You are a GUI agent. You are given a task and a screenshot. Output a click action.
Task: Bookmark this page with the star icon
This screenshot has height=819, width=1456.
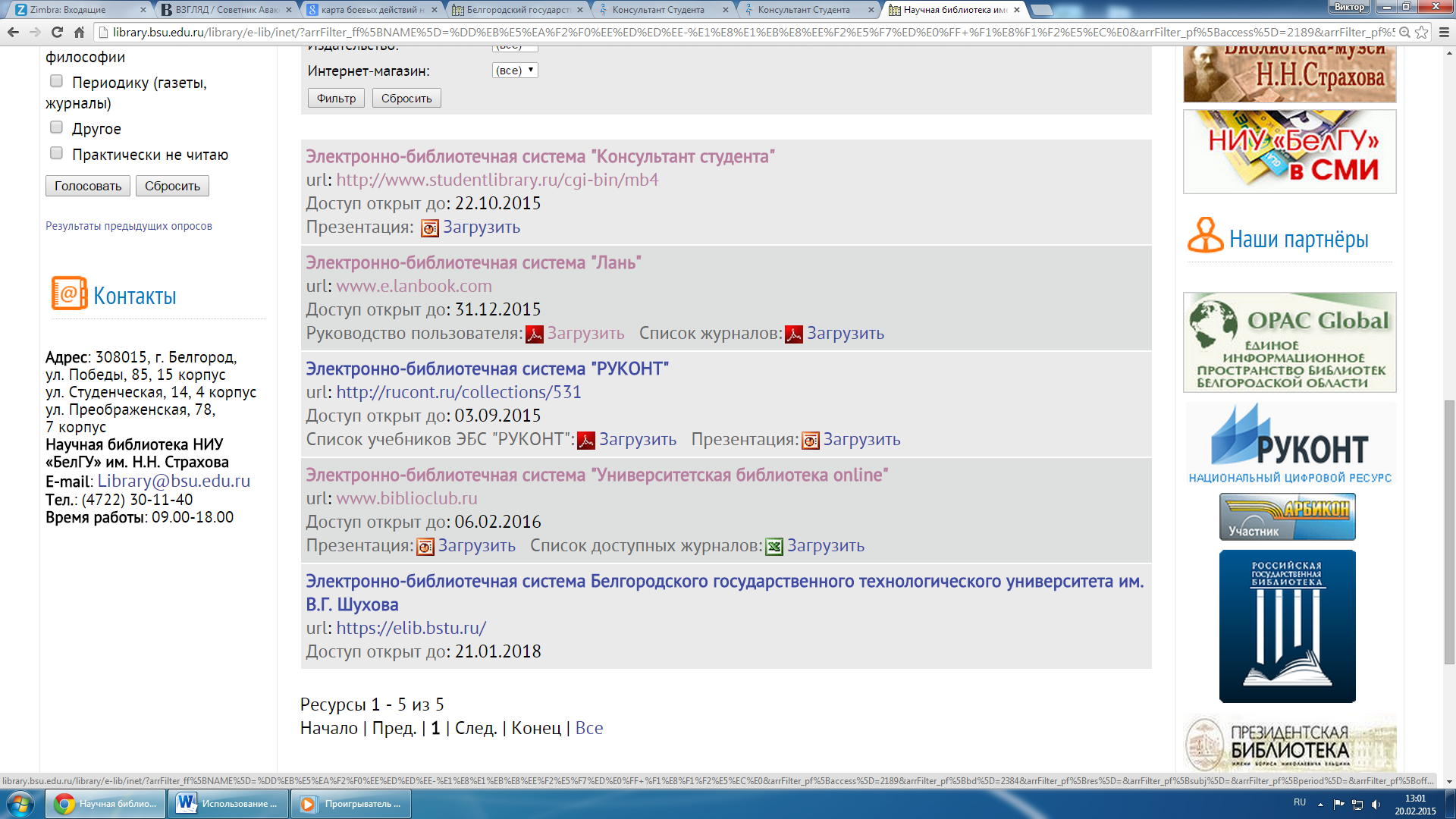[x=1422, y=32]
